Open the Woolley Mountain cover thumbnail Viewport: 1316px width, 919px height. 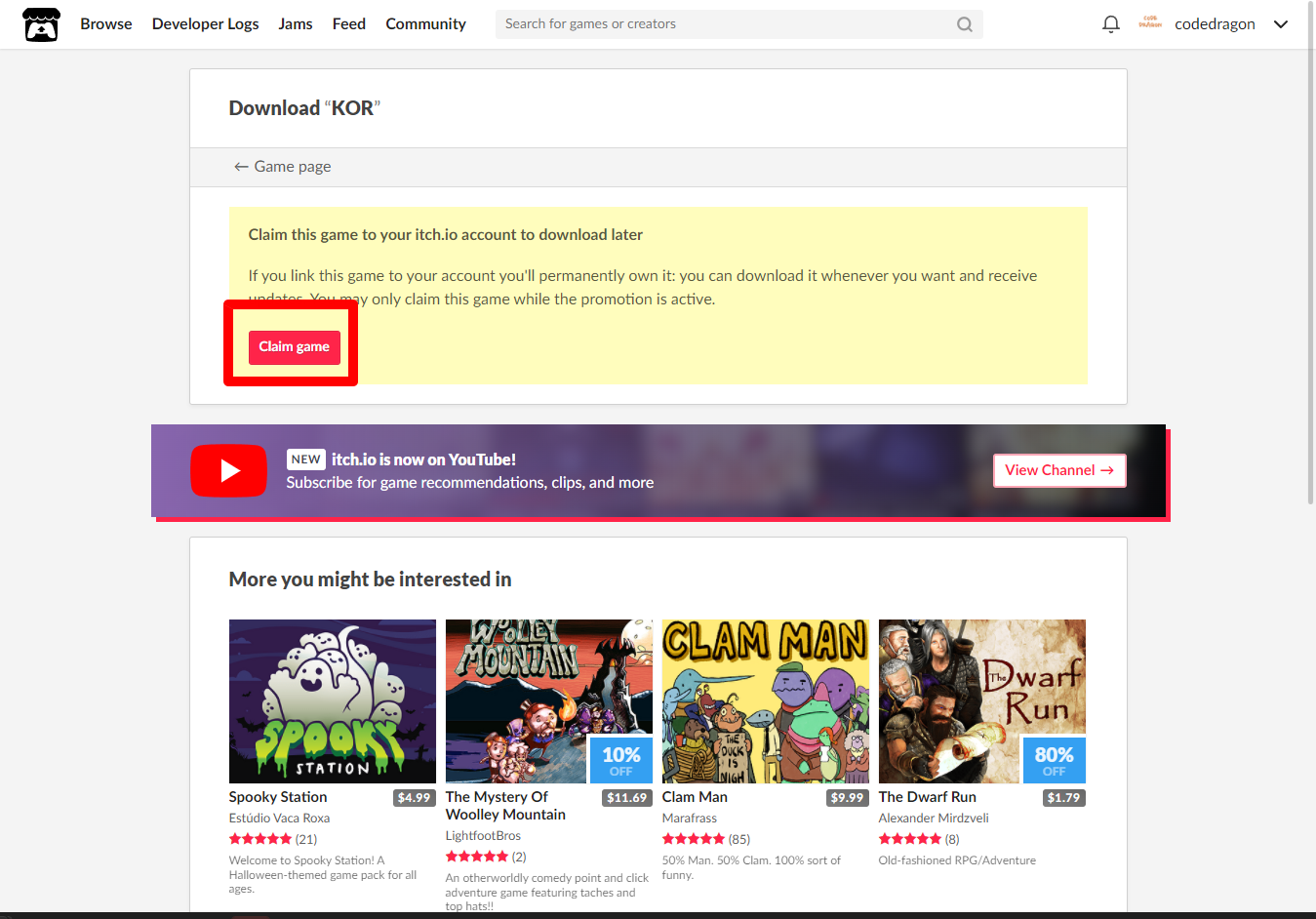pyautogui.click(x=549, y=701)
